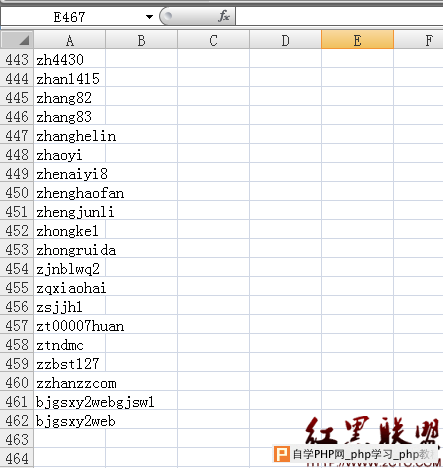Click the formula bar input area
Image resolution: width=443 pixels, height=468 pixels.
click(x=339, y=16)
